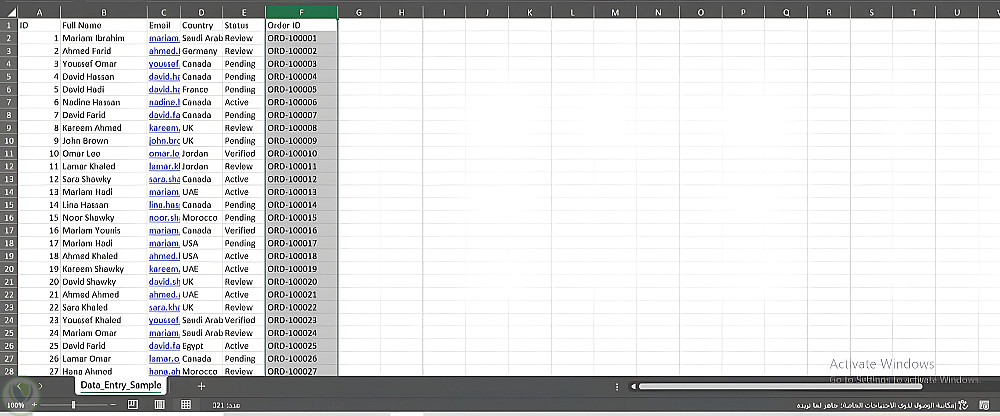Open youssef email link for Youssef Omar
The image size is (1000, 416).
click(164, 64)
